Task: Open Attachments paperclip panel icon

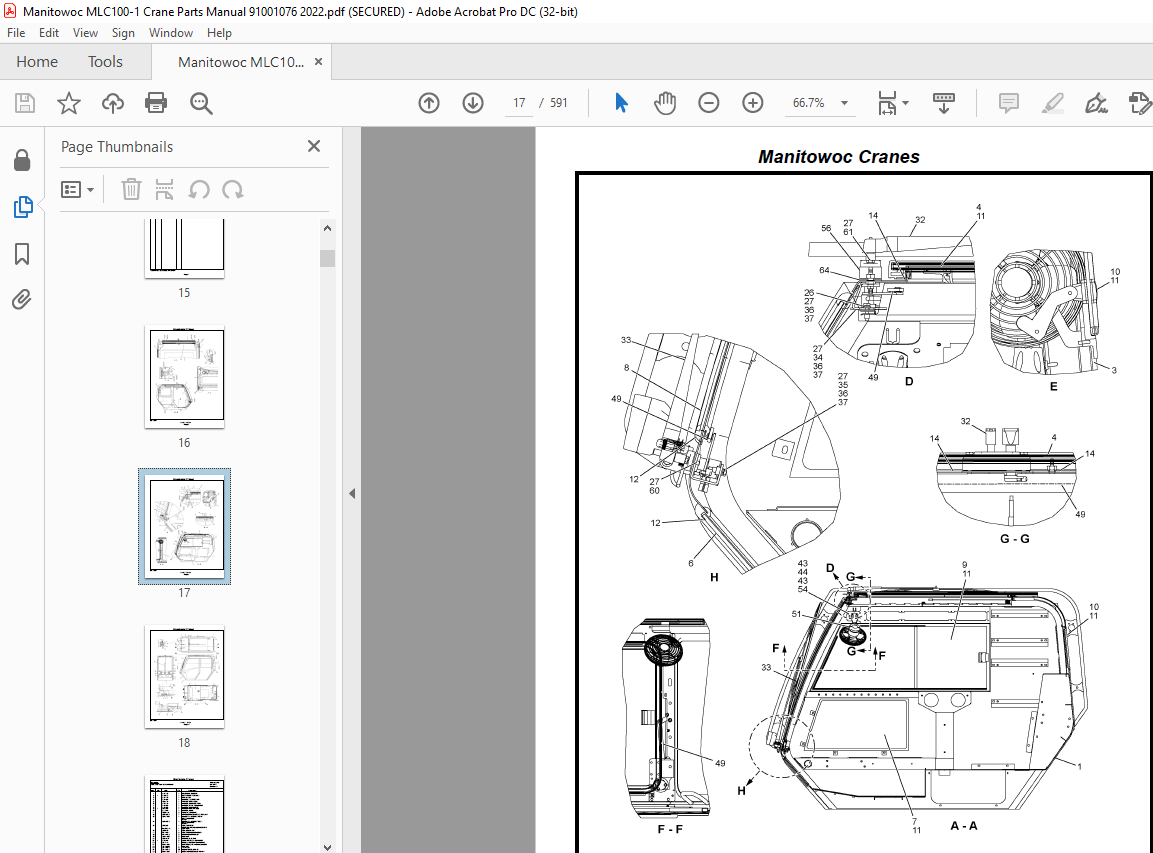Action: coord(22,299)
